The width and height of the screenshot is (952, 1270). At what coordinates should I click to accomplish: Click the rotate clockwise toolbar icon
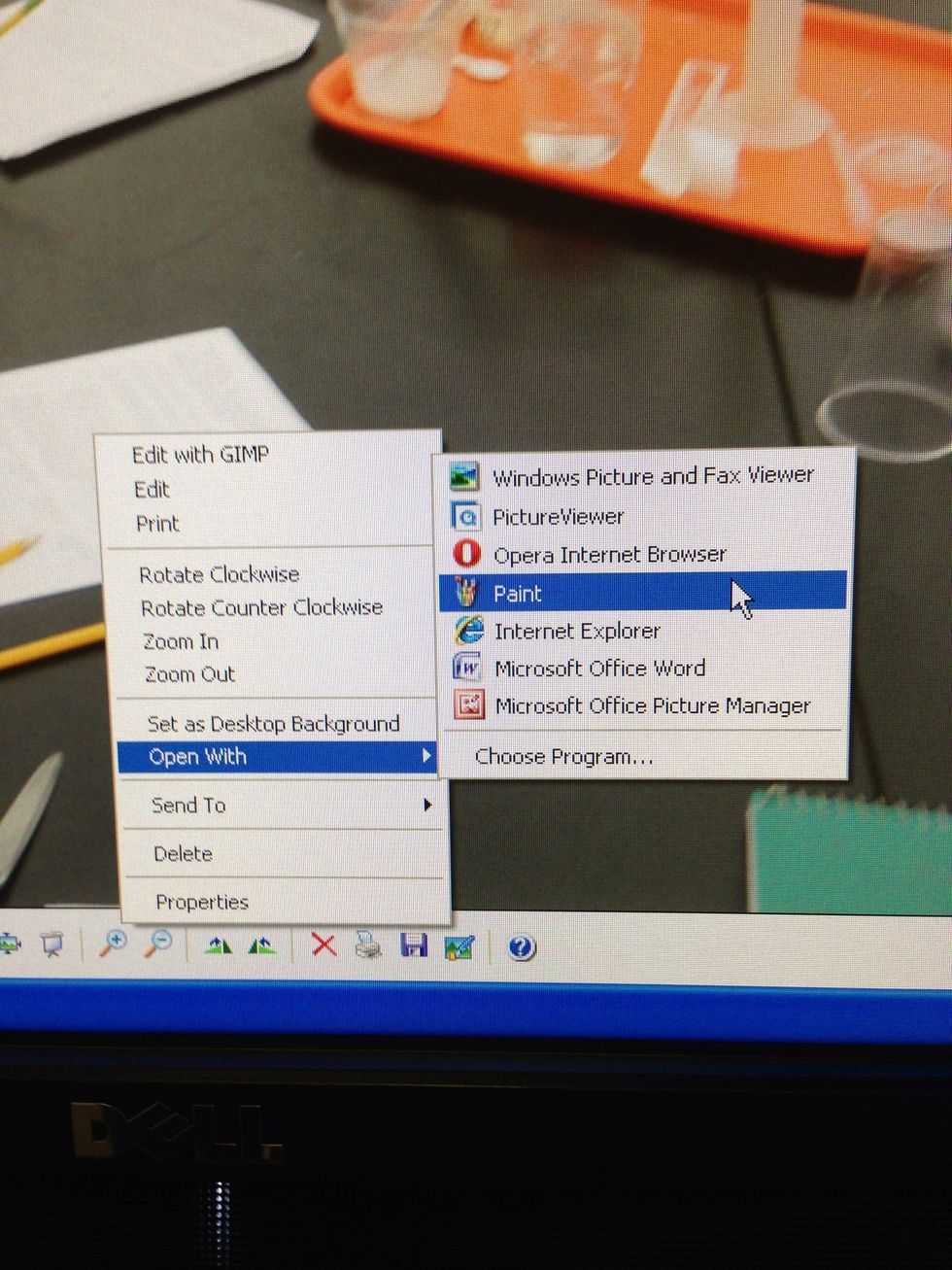coord(219,944)
